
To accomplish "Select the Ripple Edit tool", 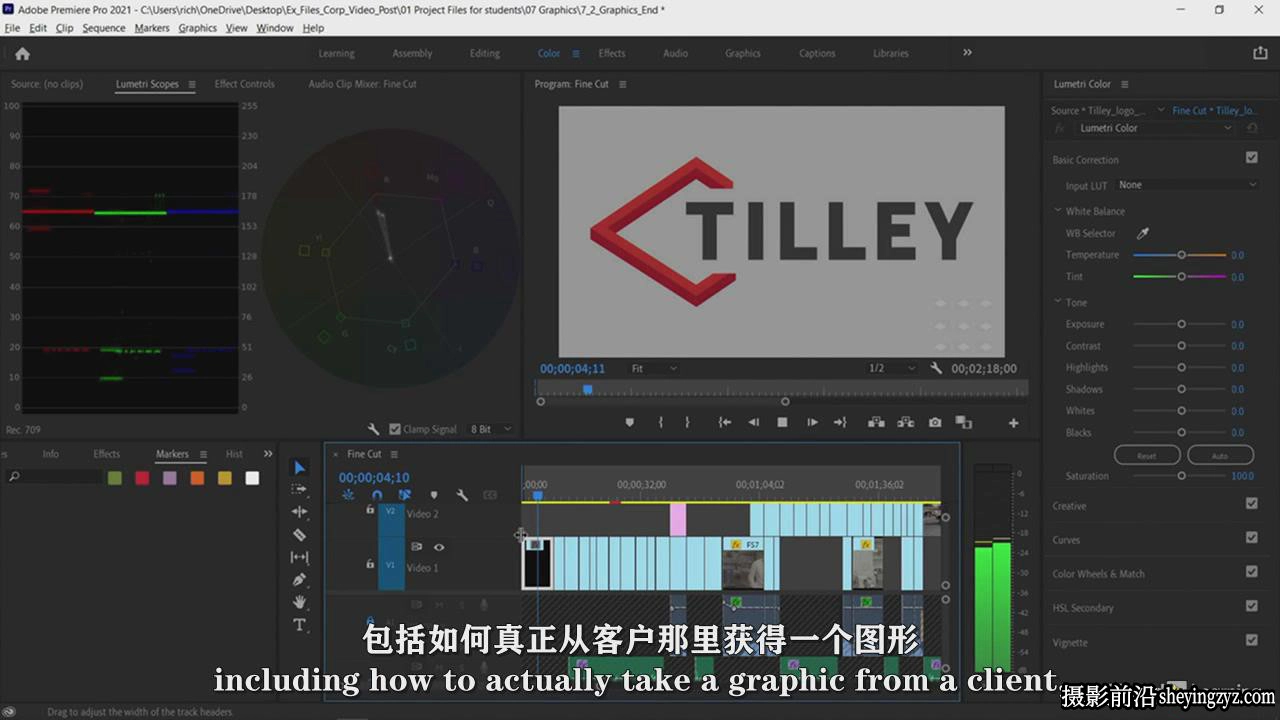I will coord(299,512).
